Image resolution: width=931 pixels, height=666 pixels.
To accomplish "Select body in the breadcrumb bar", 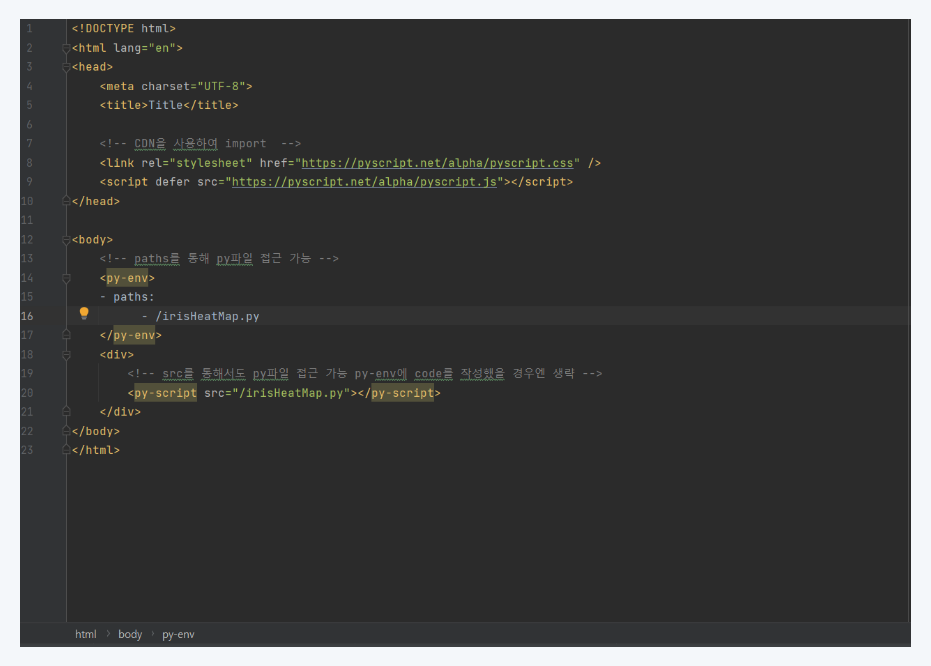I will 130,634.
